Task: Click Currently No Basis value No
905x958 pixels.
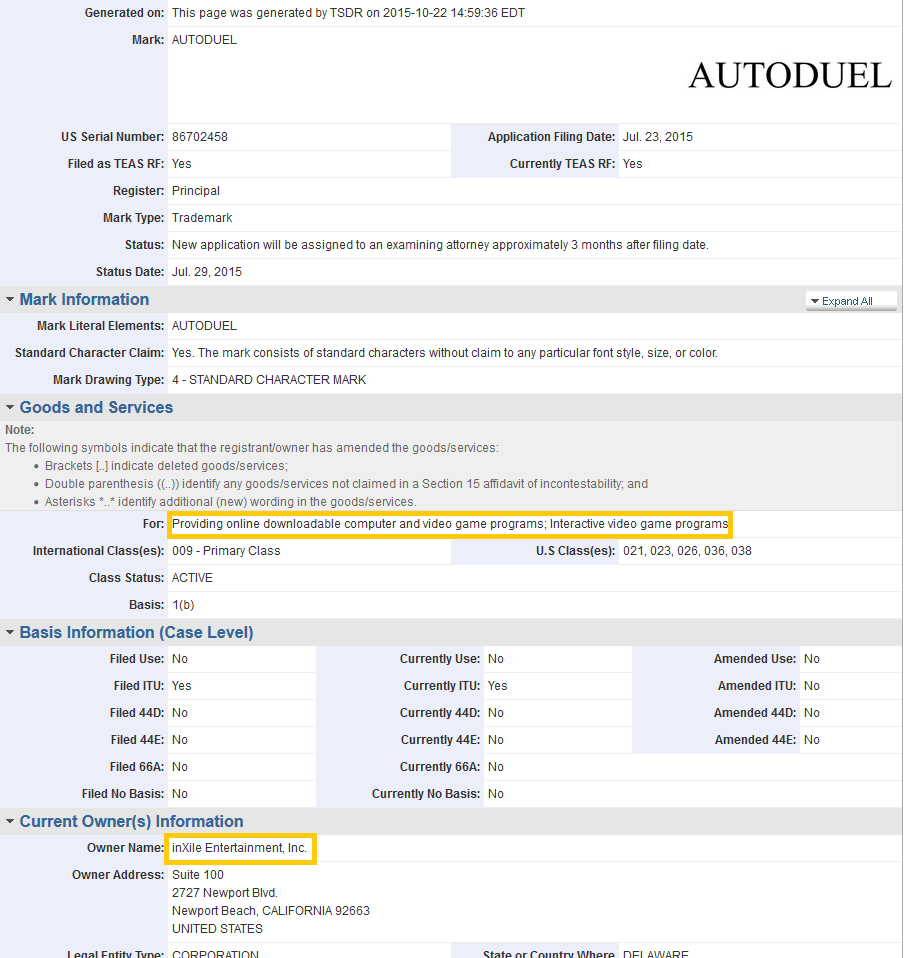Action: [496, 794]
